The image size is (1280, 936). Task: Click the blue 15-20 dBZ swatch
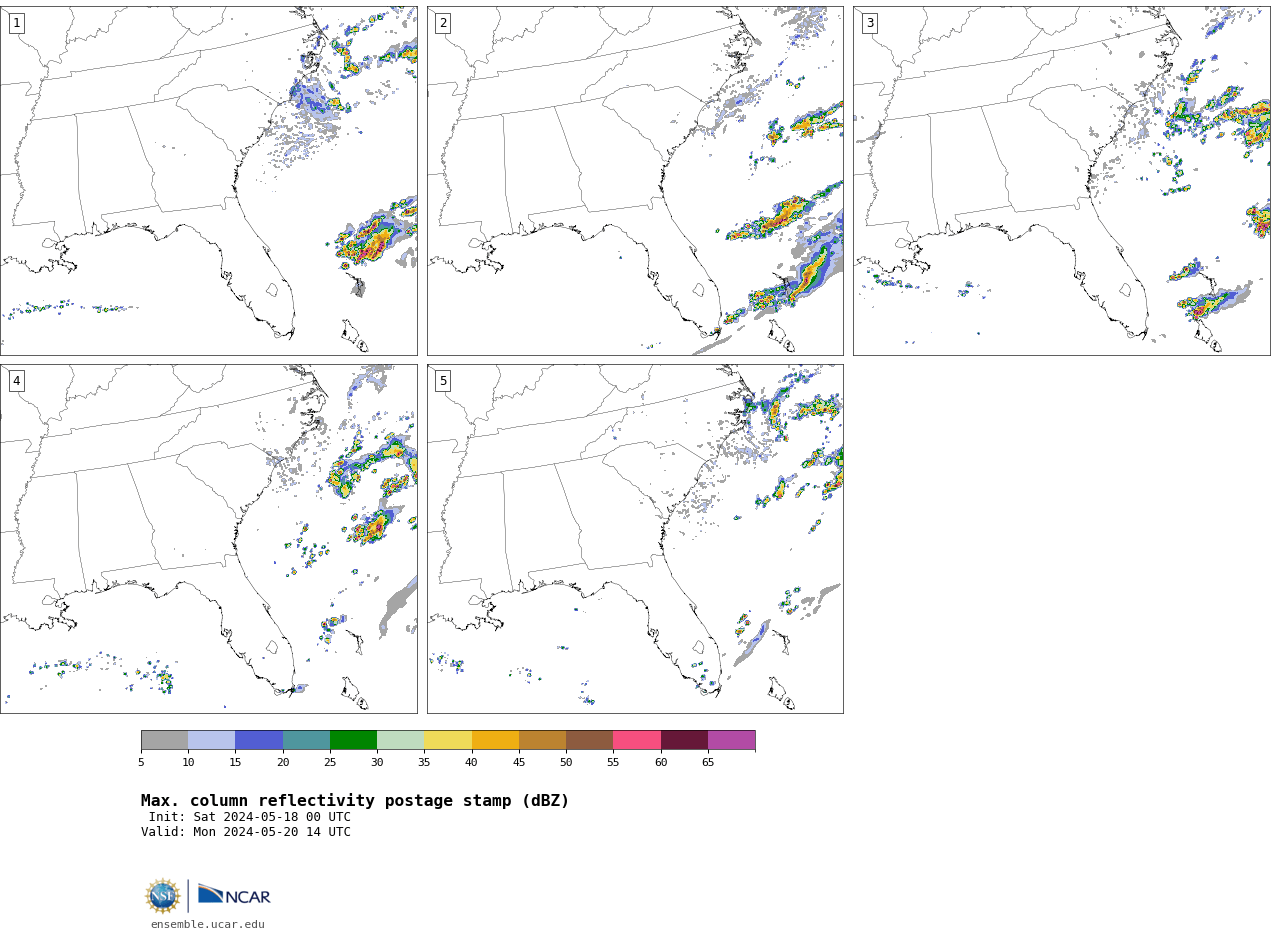pos(259,740)
